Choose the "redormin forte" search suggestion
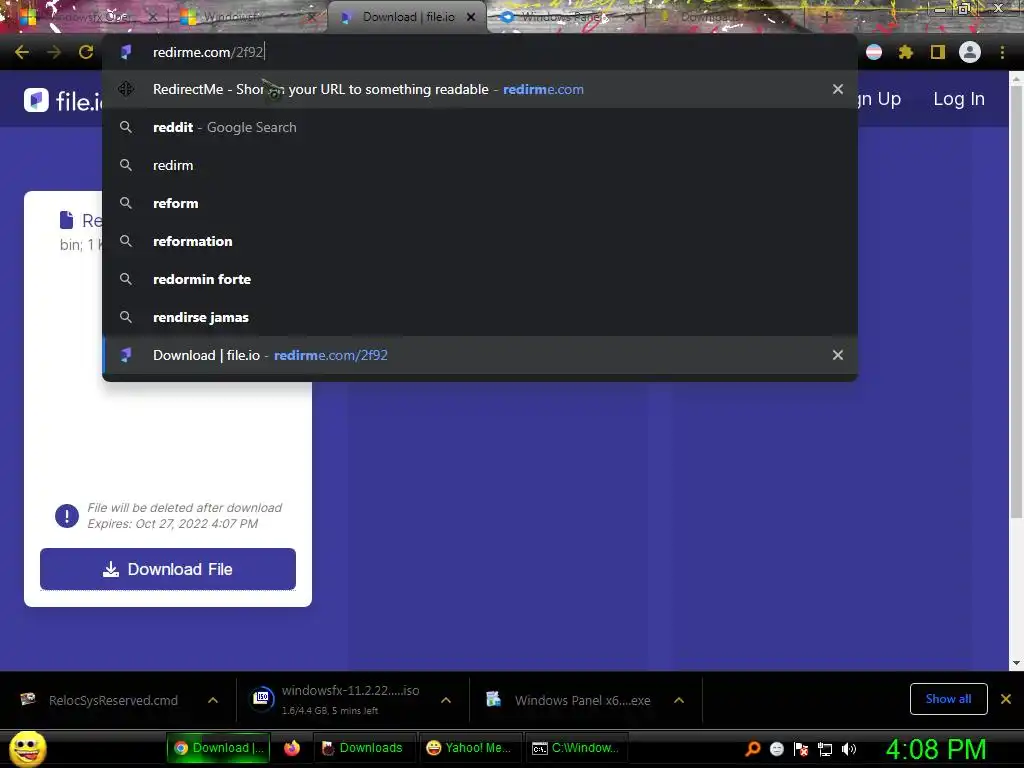Screen dimensions: 1024x768 [479, 279]
